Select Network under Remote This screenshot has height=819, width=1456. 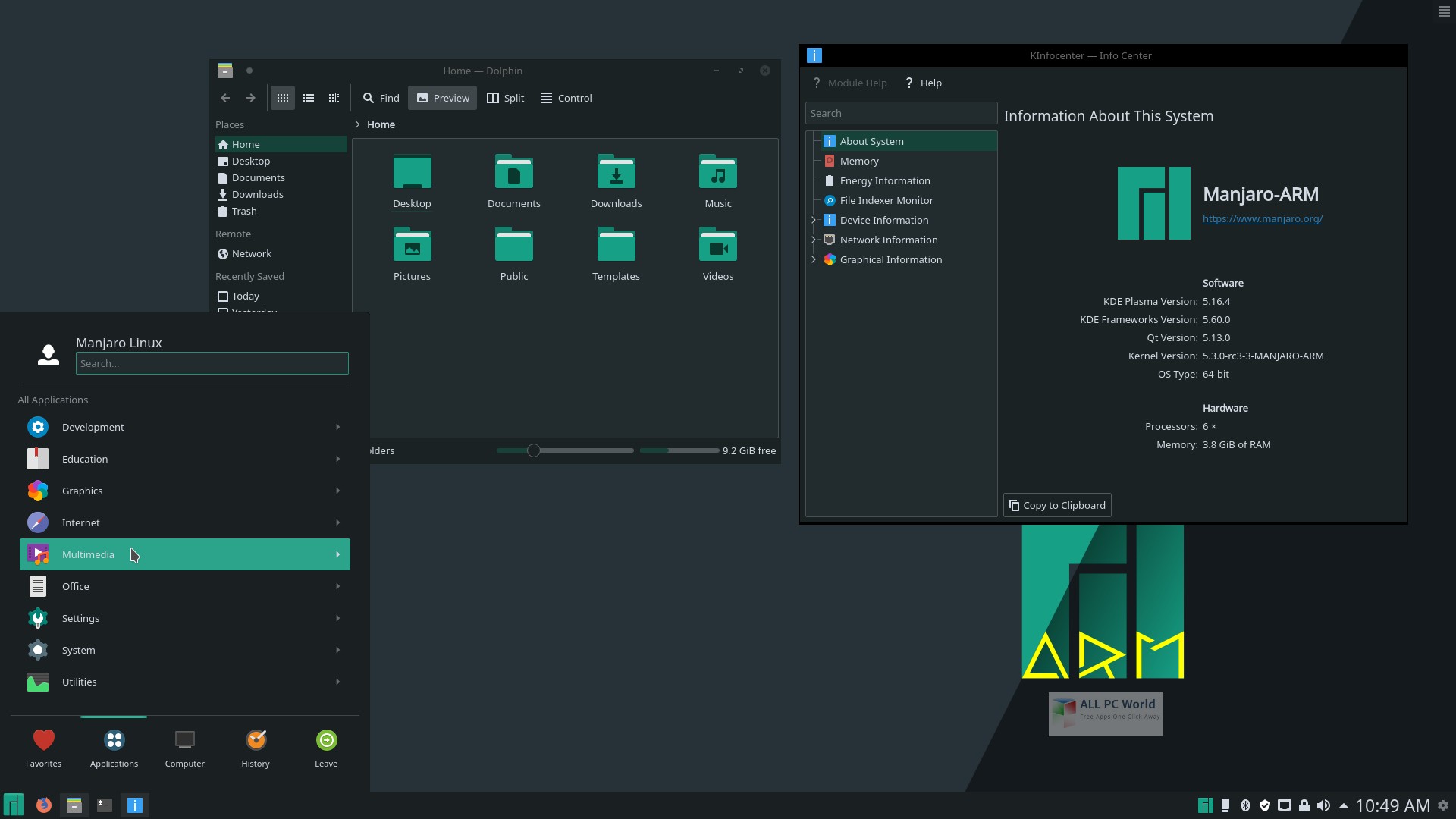point(281,253)
